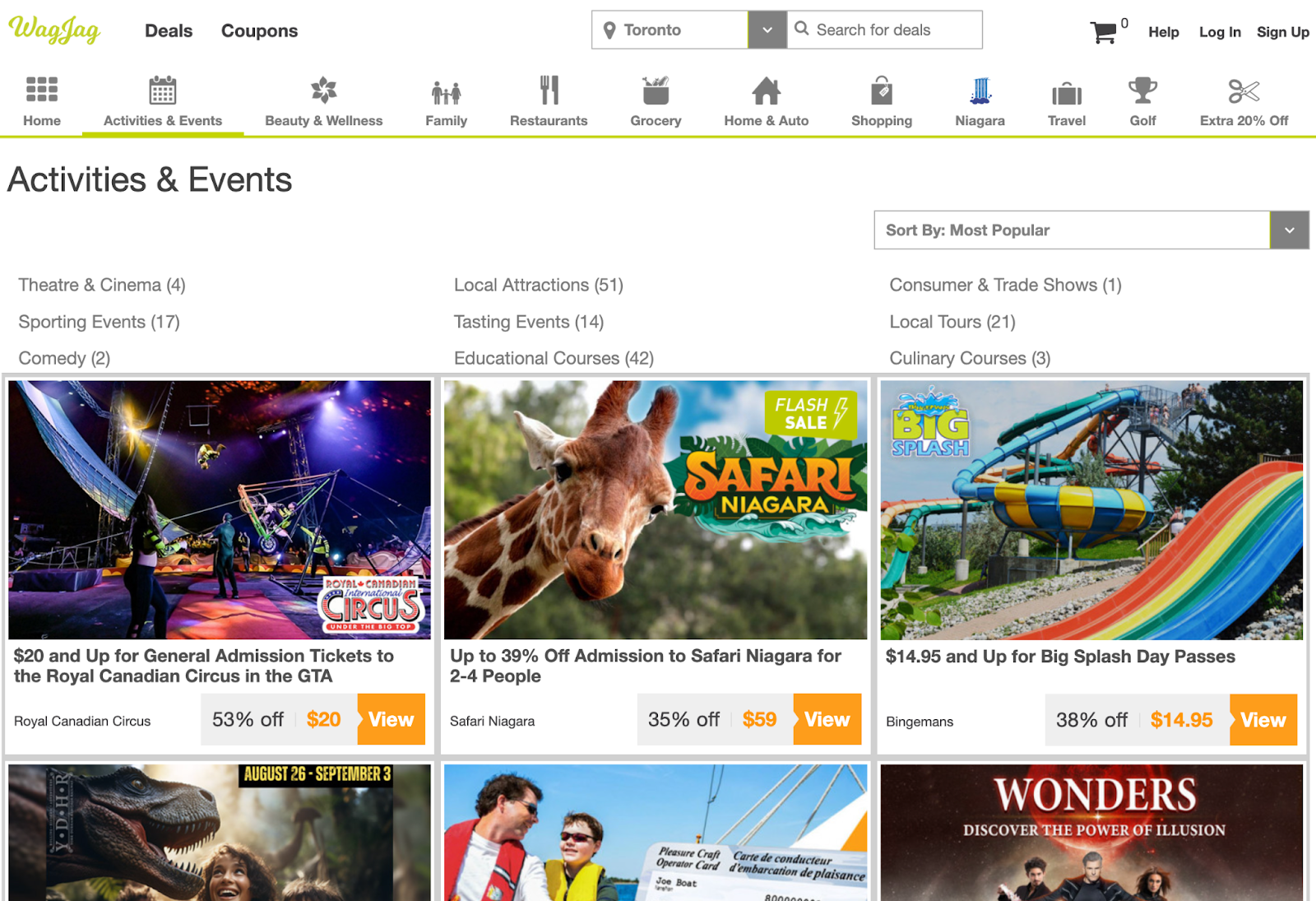
Task: Focus the Search for deals field
Action: [884, 30]
